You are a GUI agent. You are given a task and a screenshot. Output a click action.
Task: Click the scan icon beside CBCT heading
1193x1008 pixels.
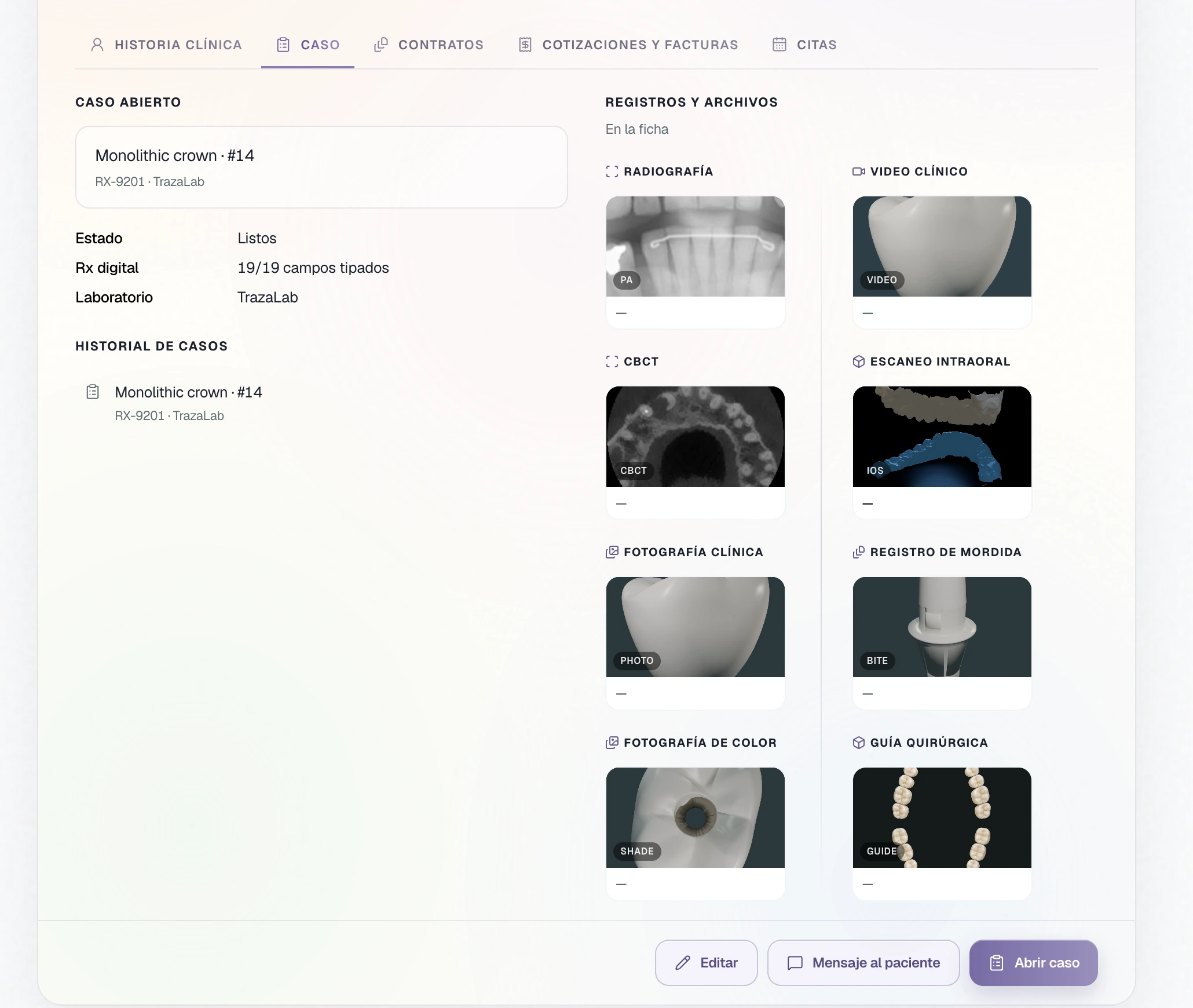[612, 361]
